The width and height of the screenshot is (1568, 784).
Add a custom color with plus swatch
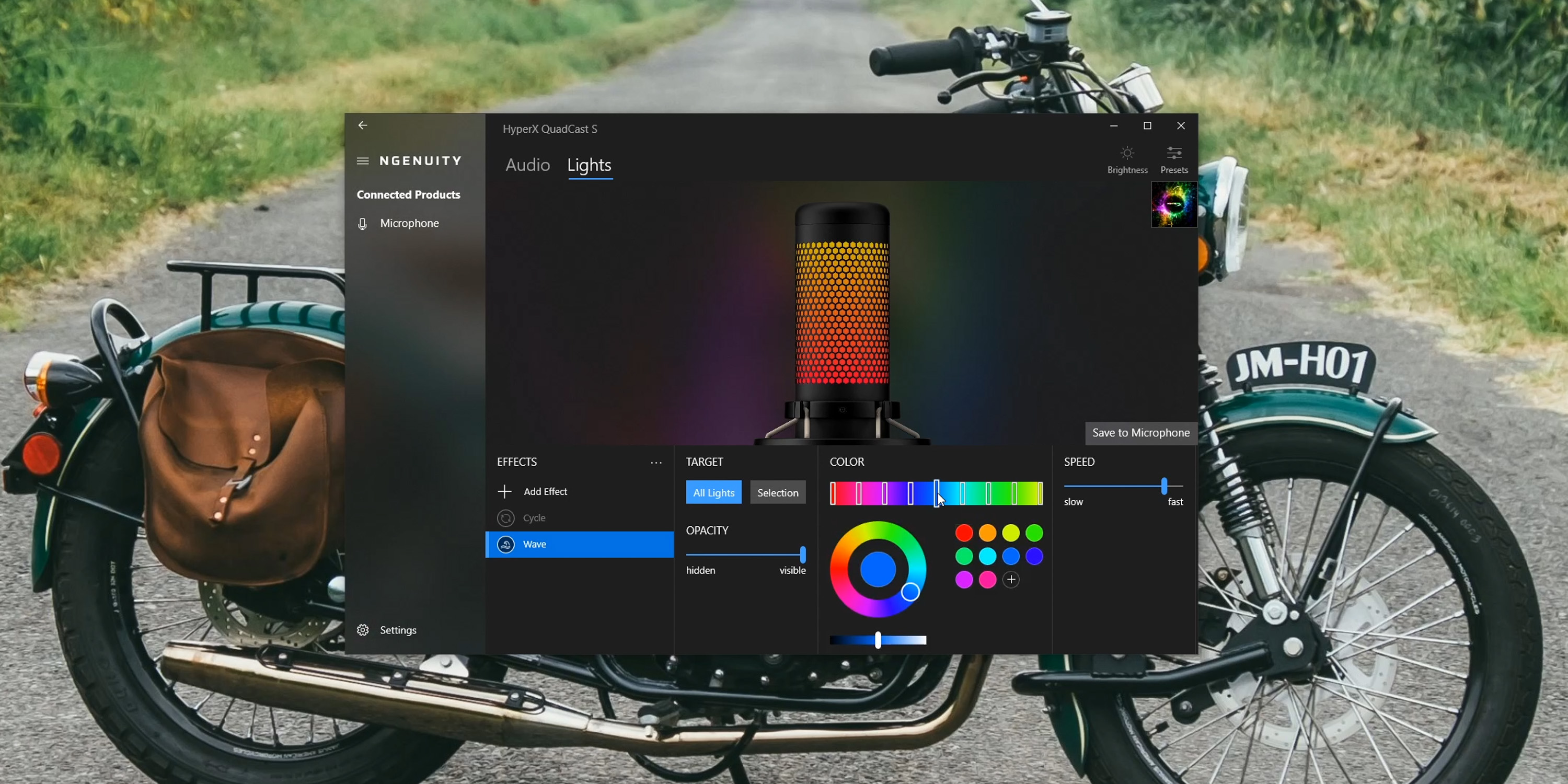click(1011, 580)
